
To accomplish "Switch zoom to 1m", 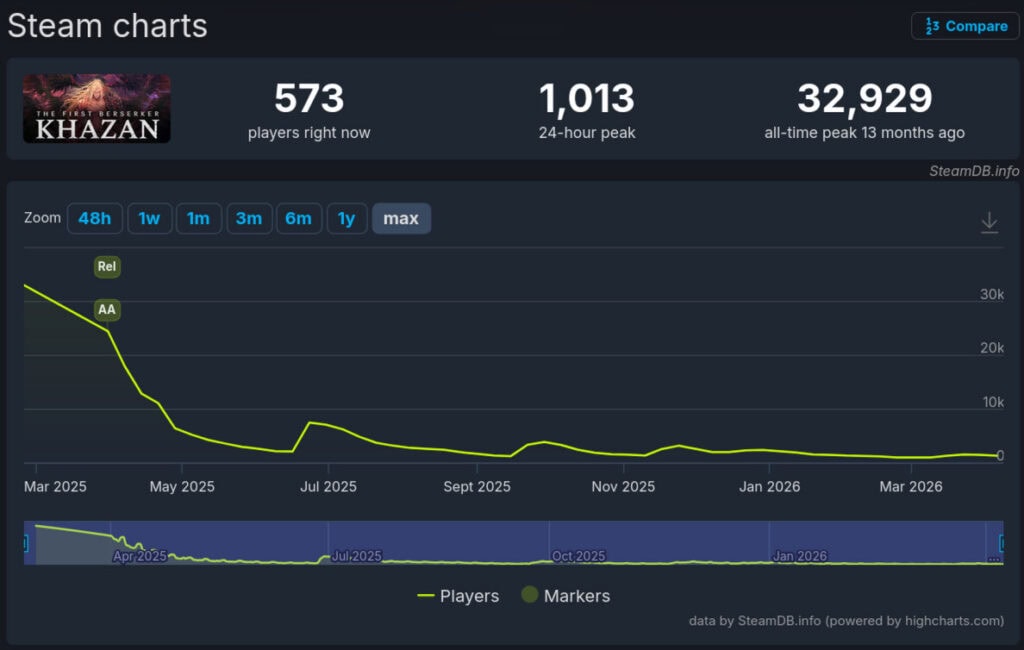I will [x=198, y=218].
